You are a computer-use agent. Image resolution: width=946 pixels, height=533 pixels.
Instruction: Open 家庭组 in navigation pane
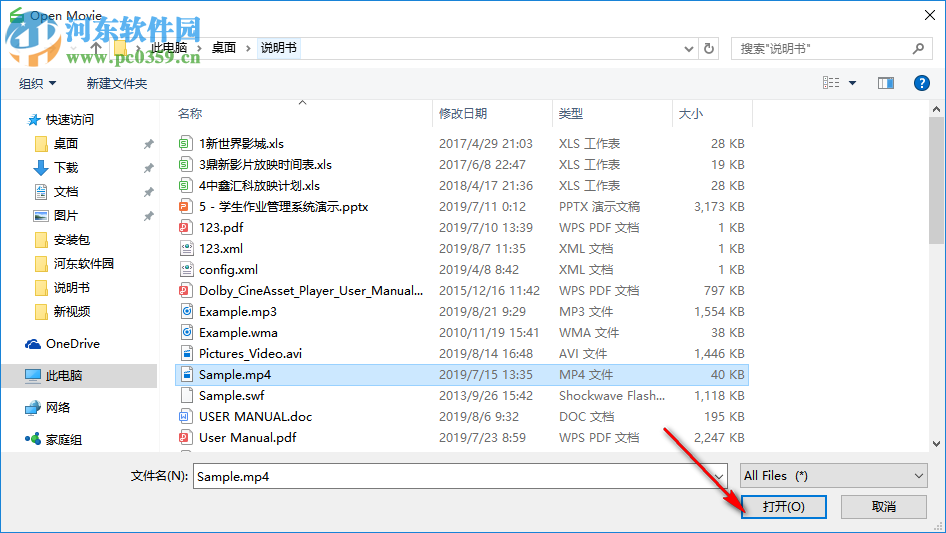tap(54, 439)
